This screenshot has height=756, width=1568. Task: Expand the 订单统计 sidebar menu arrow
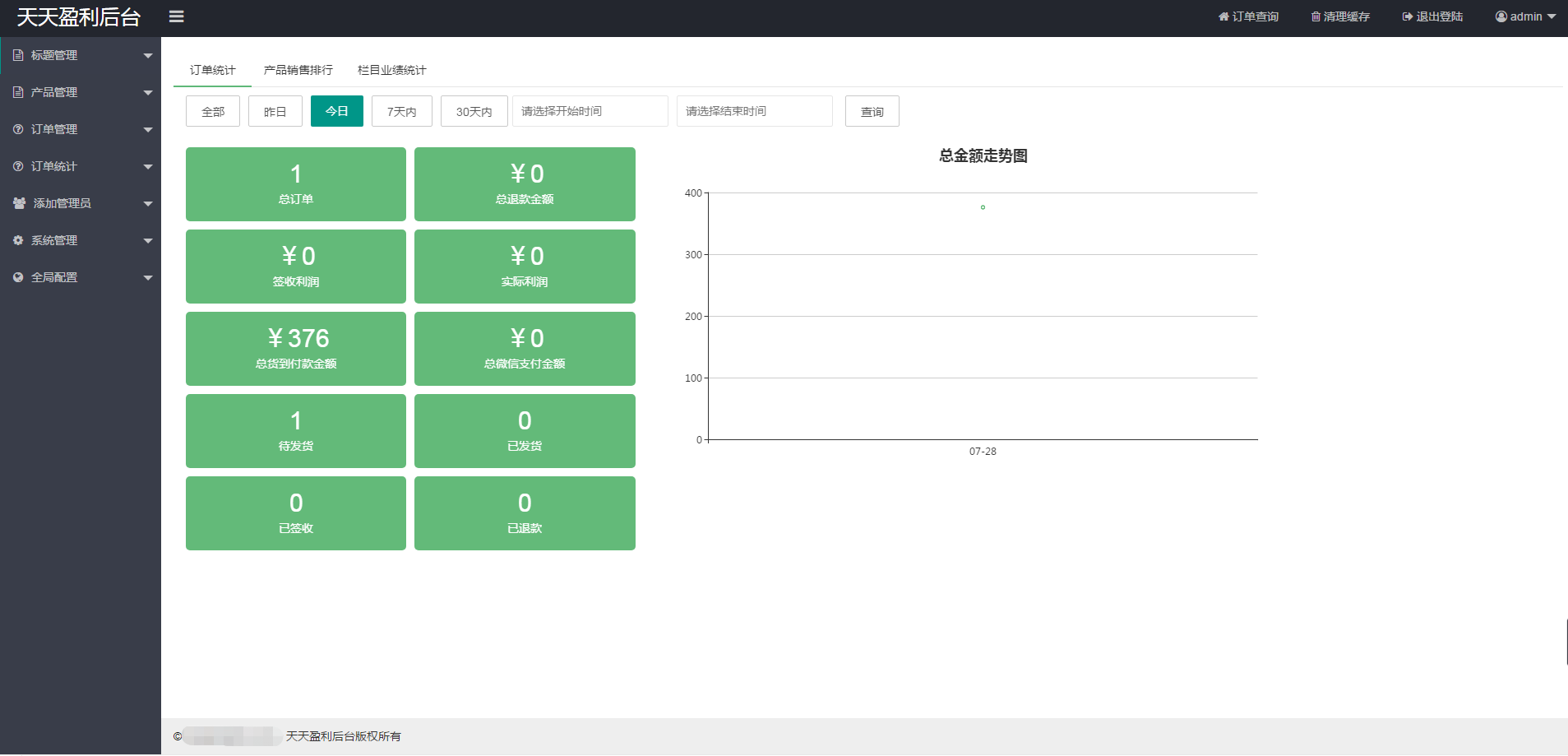tap(148, 166)
